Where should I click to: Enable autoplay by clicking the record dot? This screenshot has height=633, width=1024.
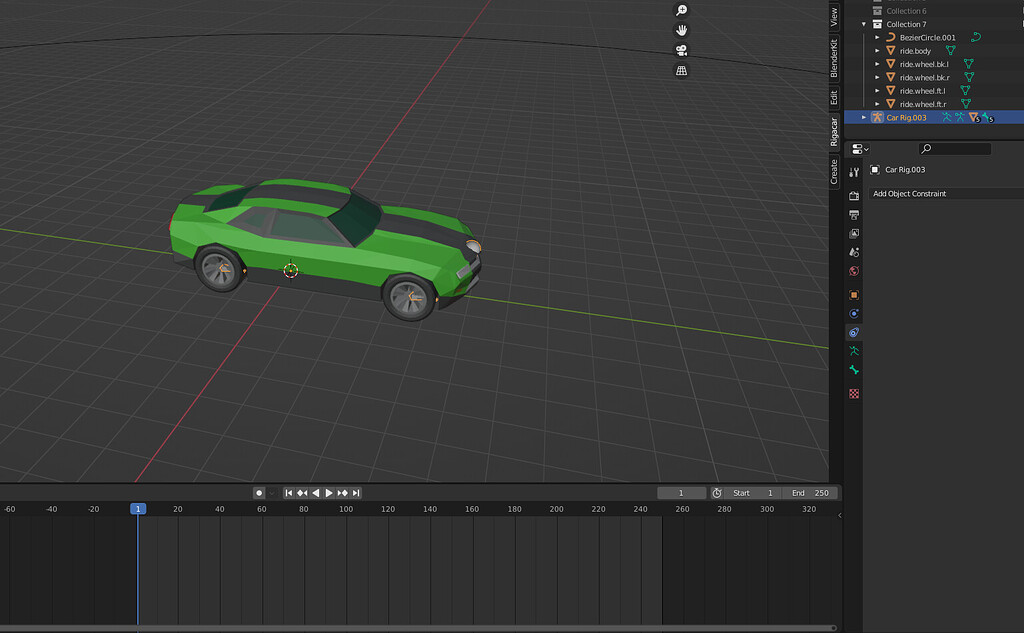click(x=257, y=492)
